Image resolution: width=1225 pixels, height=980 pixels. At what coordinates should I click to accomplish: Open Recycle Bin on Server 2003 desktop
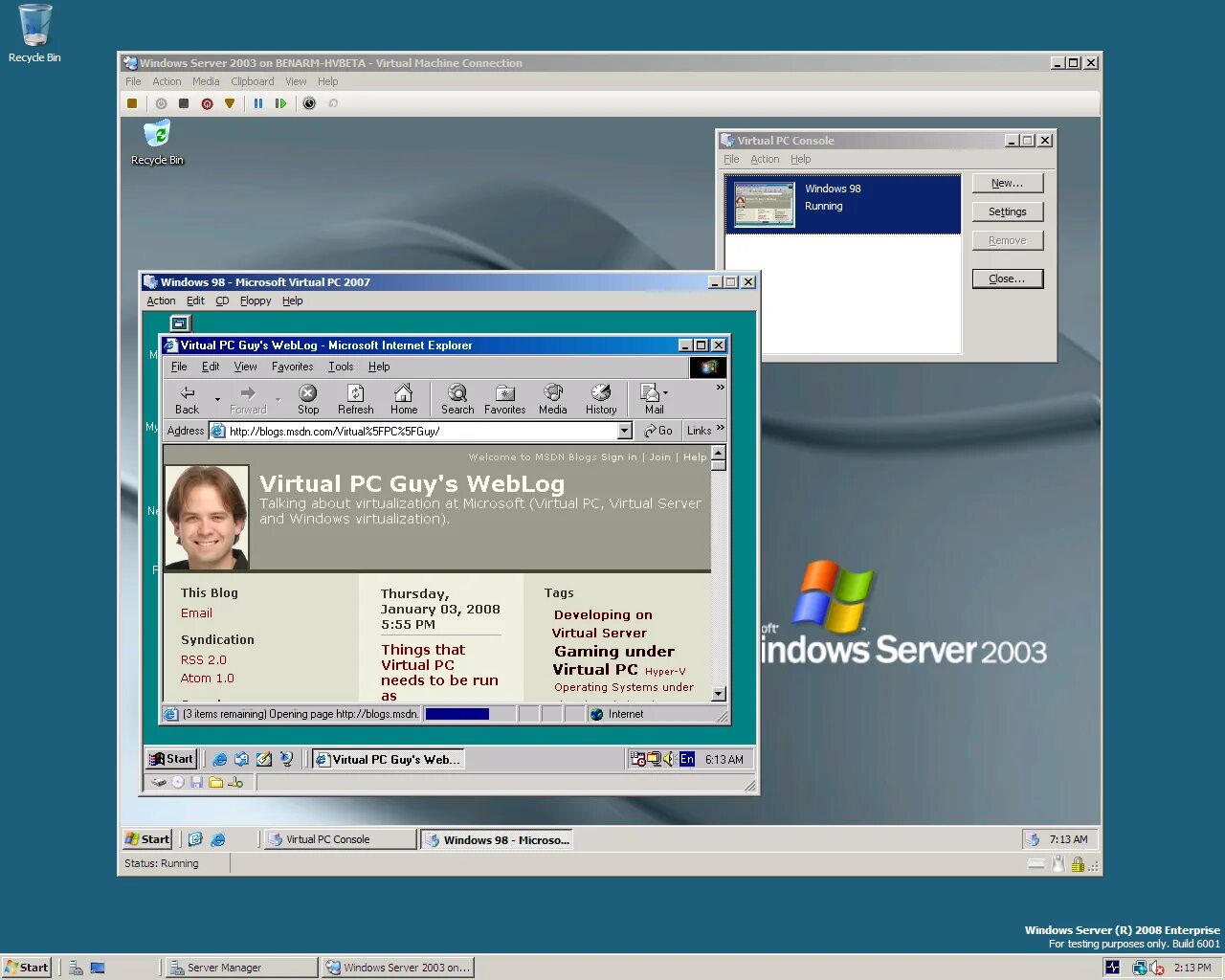(157, 143)
